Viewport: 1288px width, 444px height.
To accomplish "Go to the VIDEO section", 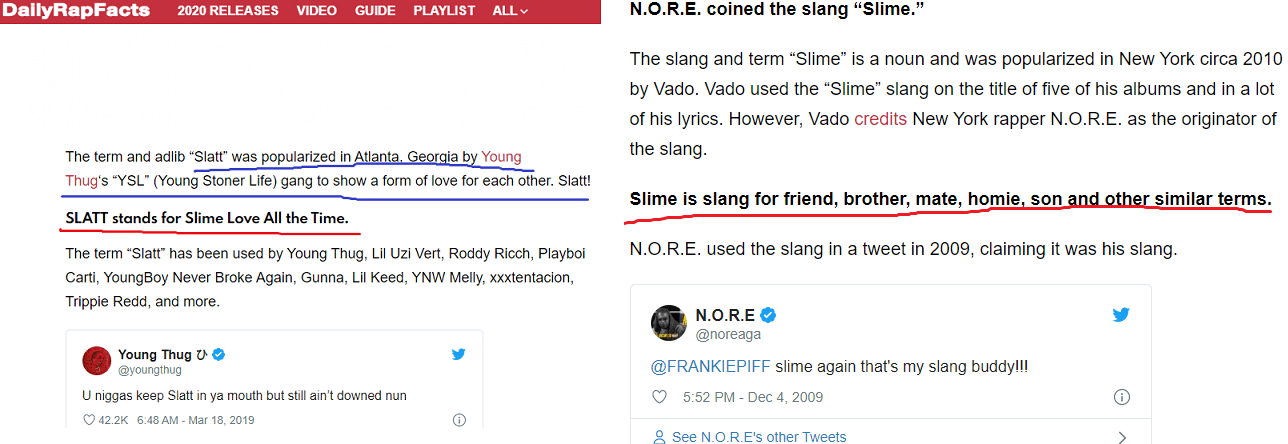I will pos(316,11).
